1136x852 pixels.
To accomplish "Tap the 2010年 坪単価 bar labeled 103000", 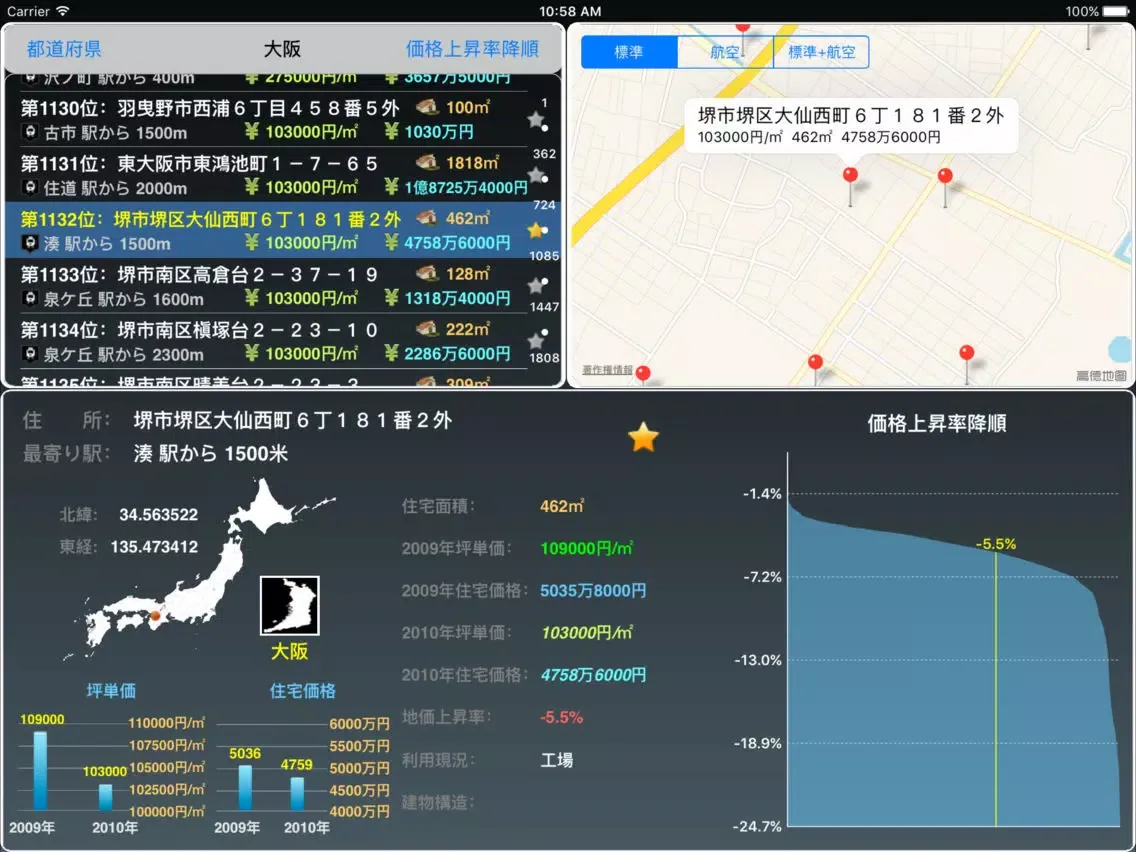I will point(106,797).
